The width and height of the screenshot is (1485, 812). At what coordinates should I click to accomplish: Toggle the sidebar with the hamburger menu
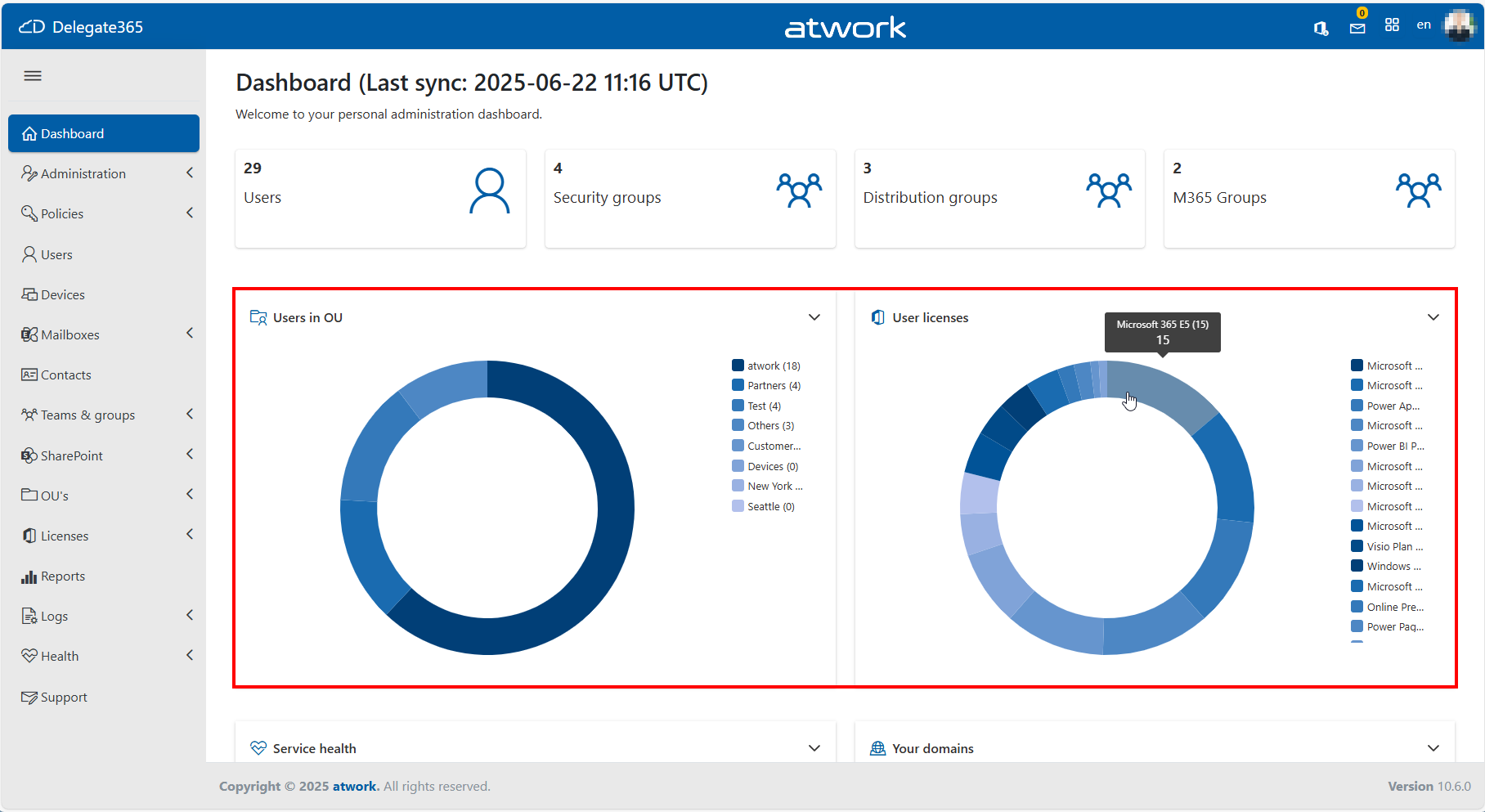click(33, 75)
